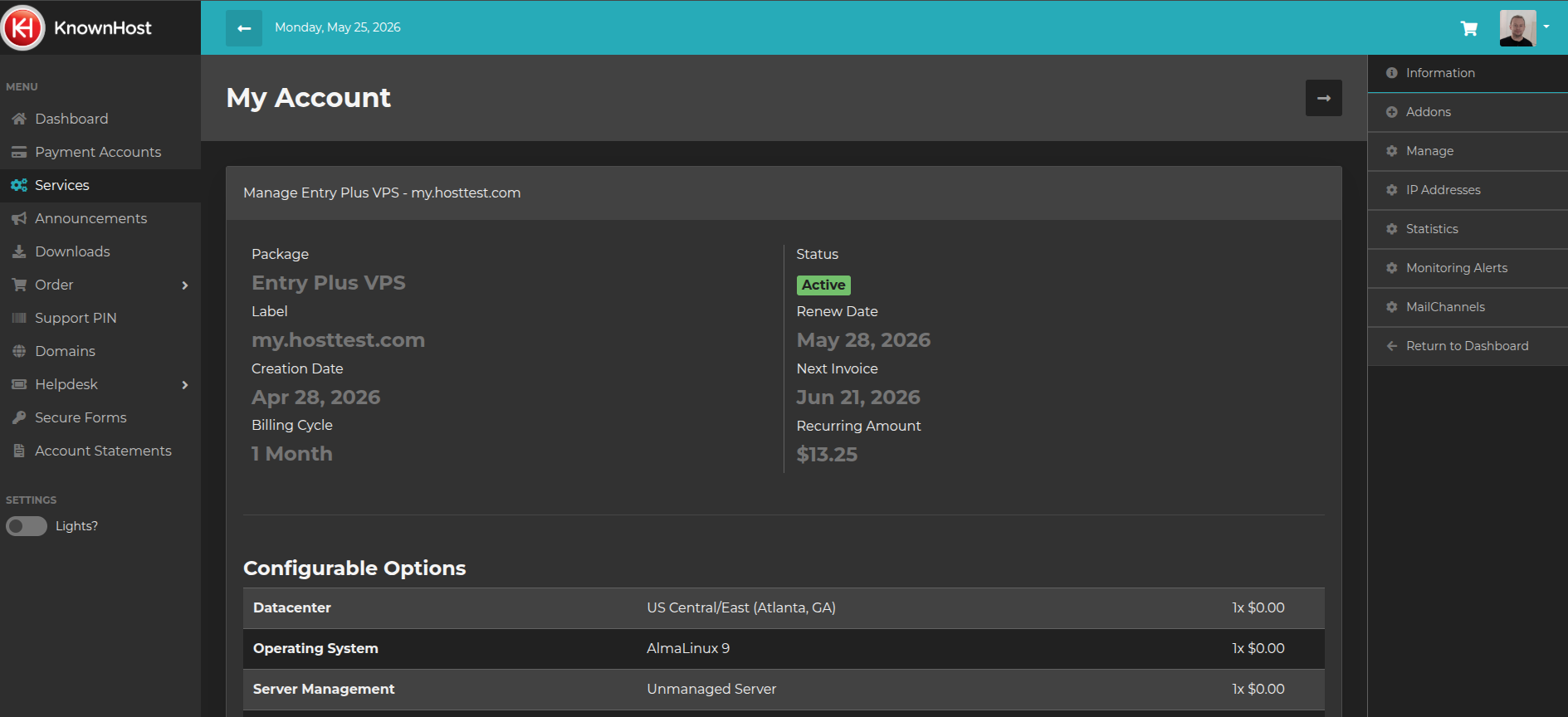Open the Announcements menu item

point(100,218)
